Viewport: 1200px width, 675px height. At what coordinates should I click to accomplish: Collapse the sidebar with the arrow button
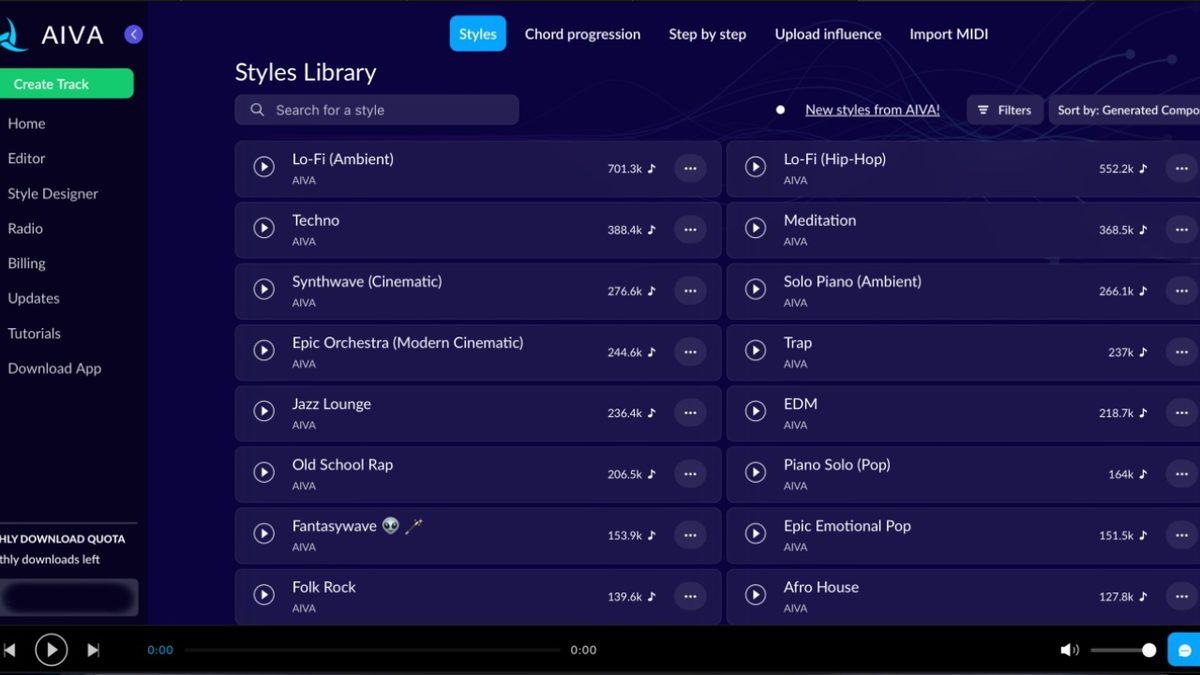point(133,35)
